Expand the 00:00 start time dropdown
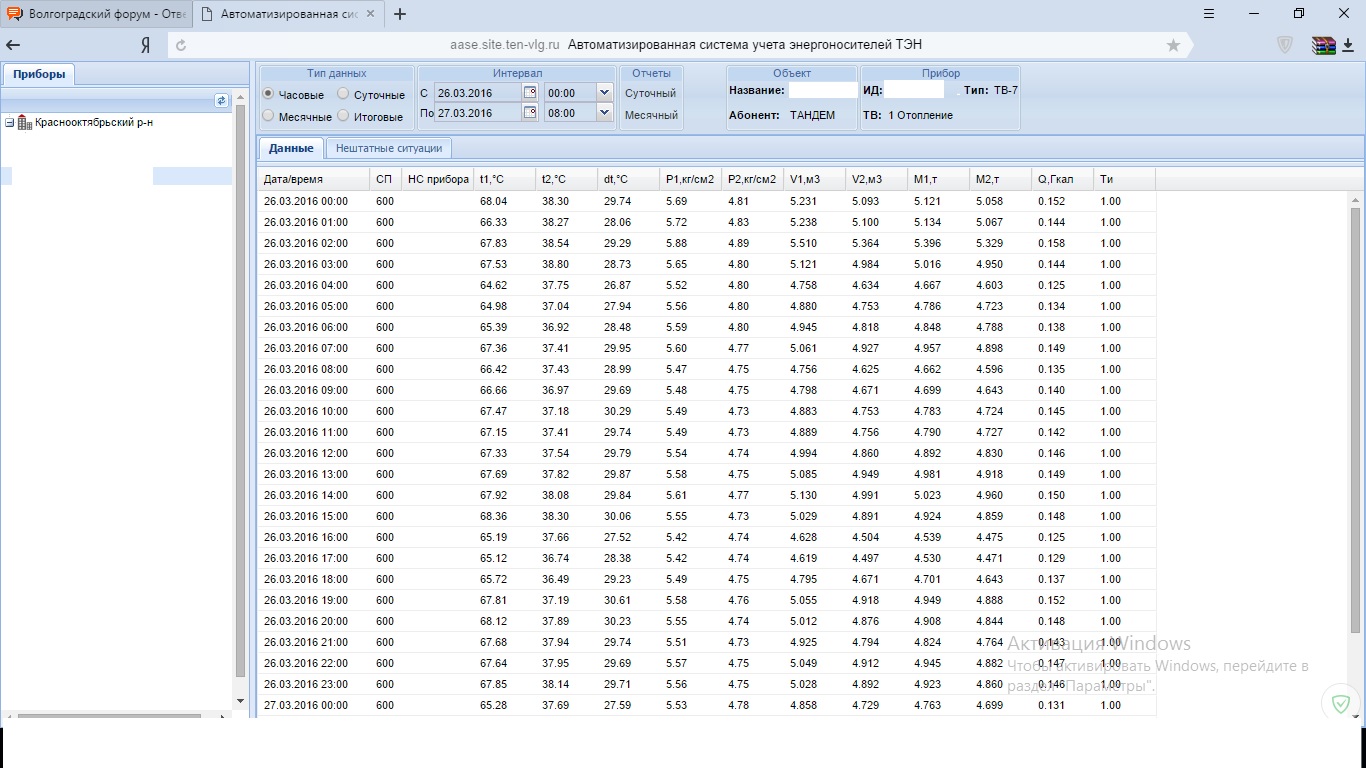The image size is (1366, 768). tap(603, 93)
